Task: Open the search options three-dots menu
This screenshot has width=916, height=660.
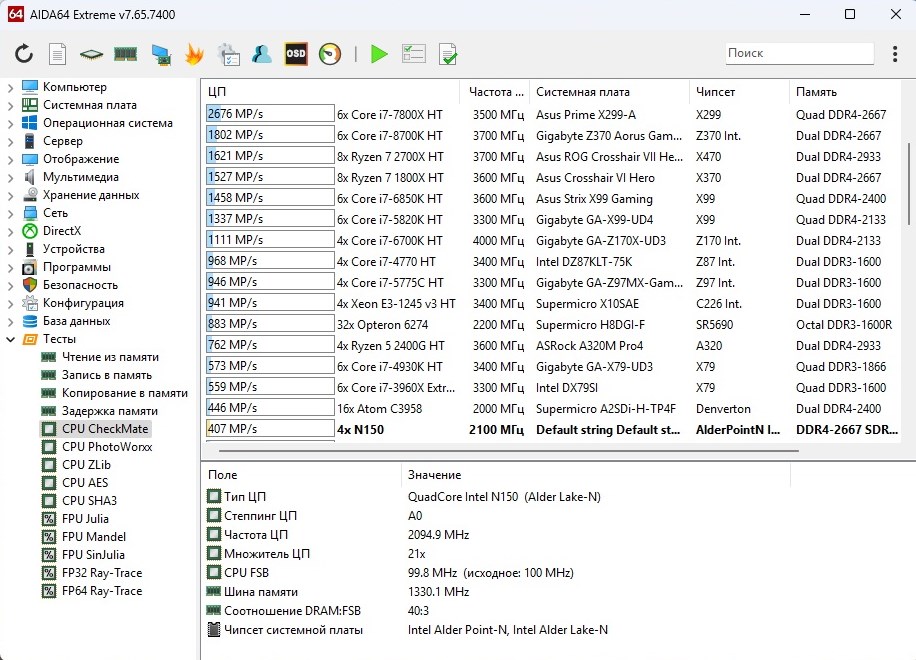Action: coord(893,54)
